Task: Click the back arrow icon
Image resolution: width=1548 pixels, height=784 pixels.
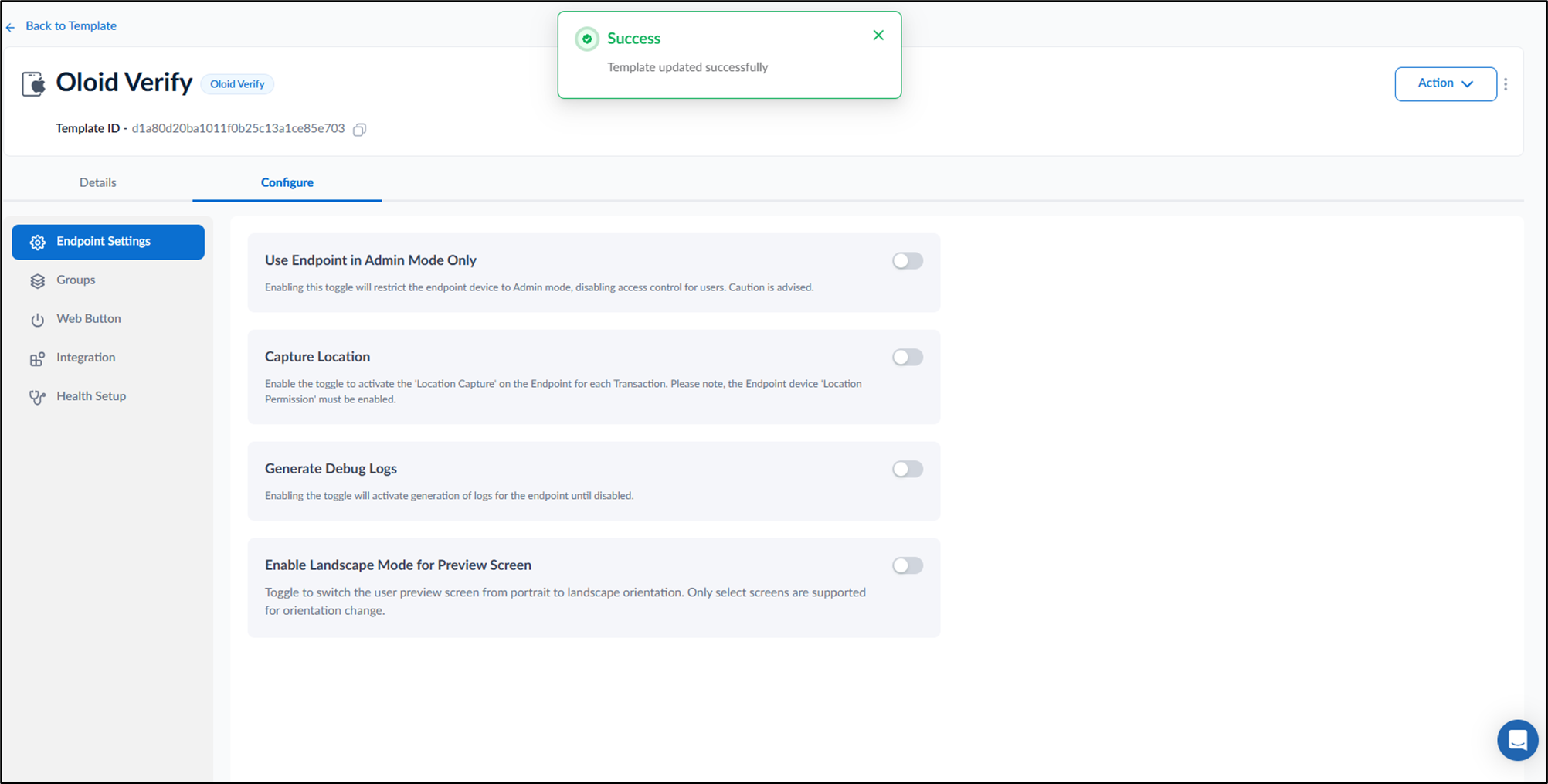Action: 10,27
